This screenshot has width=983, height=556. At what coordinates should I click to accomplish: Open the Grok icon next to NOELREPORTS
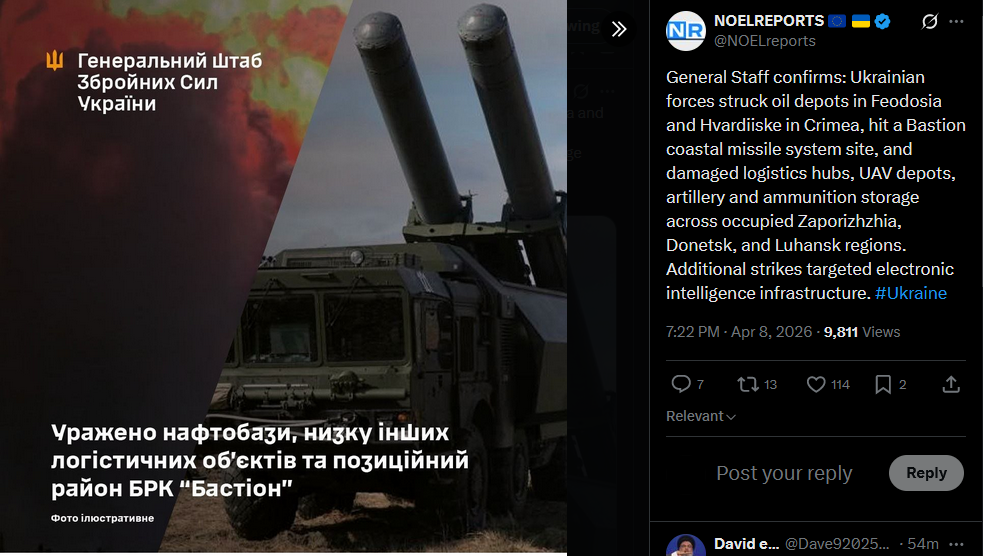pyautogui.click(x=930, y=21)
